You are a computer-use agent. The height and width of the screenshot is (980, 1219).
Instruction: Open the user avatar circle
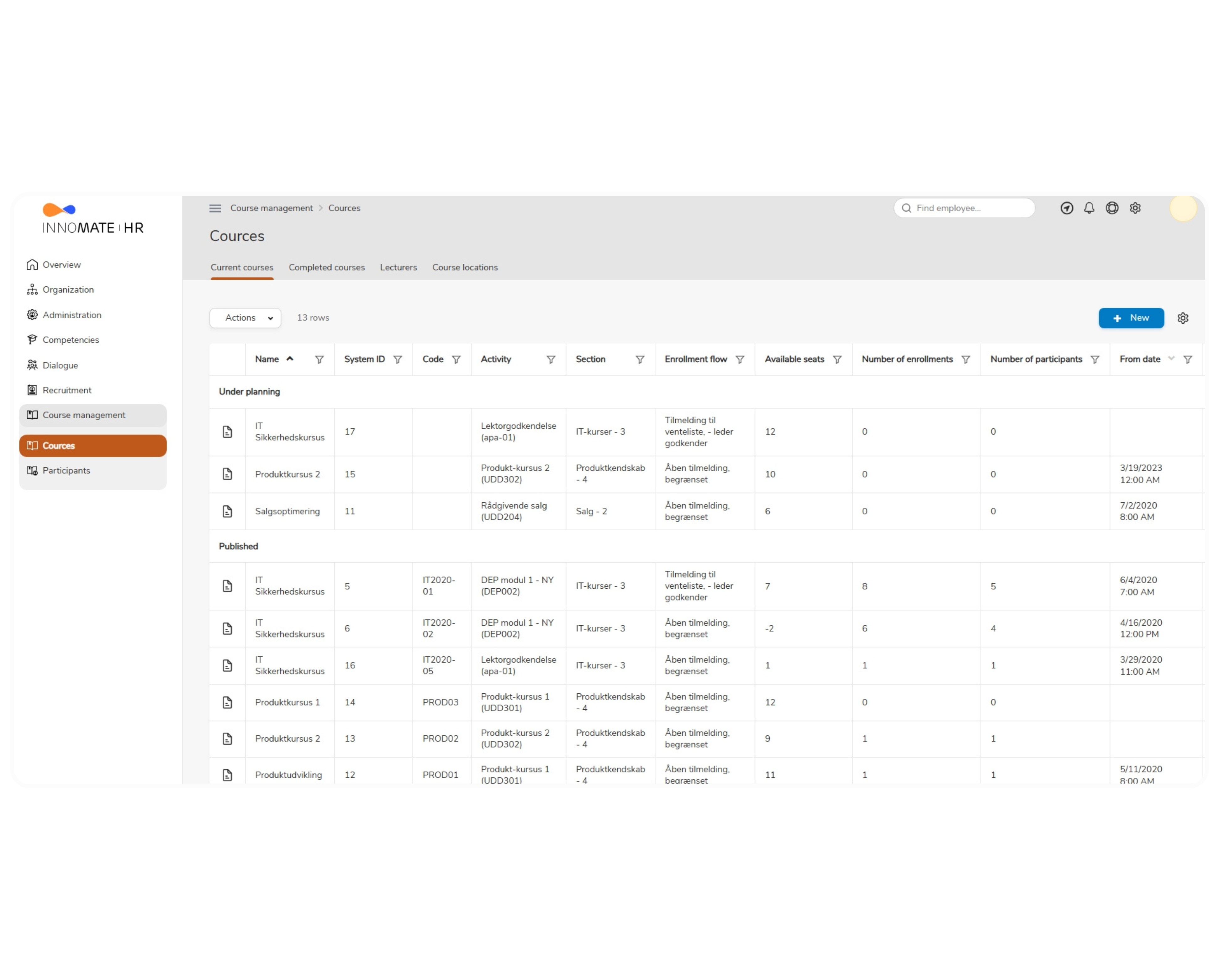[x=1183, y=208]
